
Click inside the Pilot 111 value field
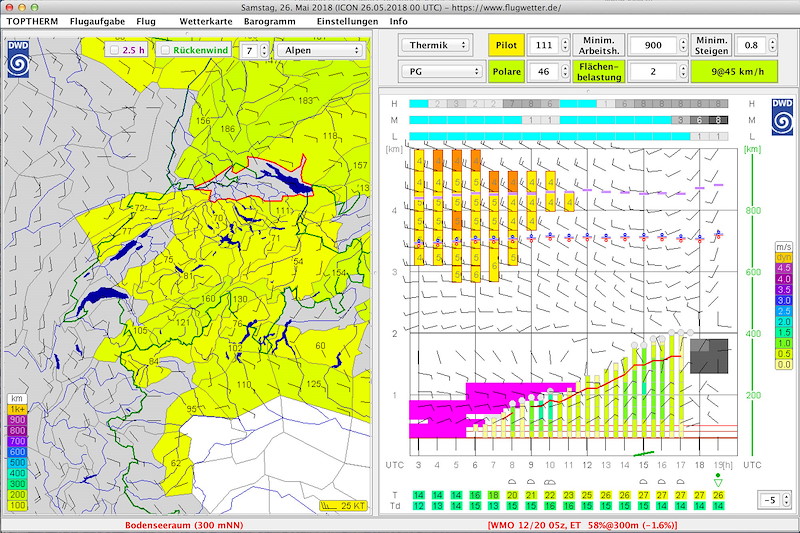click(544, 45)
